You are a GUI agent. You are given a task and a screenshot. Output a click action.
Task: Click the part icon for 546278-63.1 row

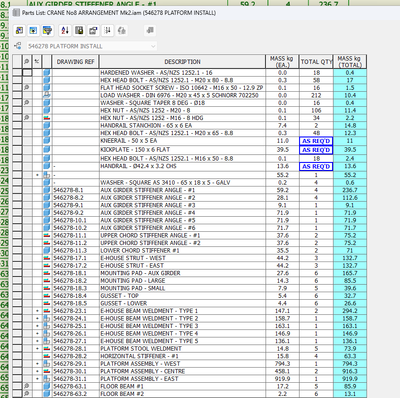tap(47, 386)
